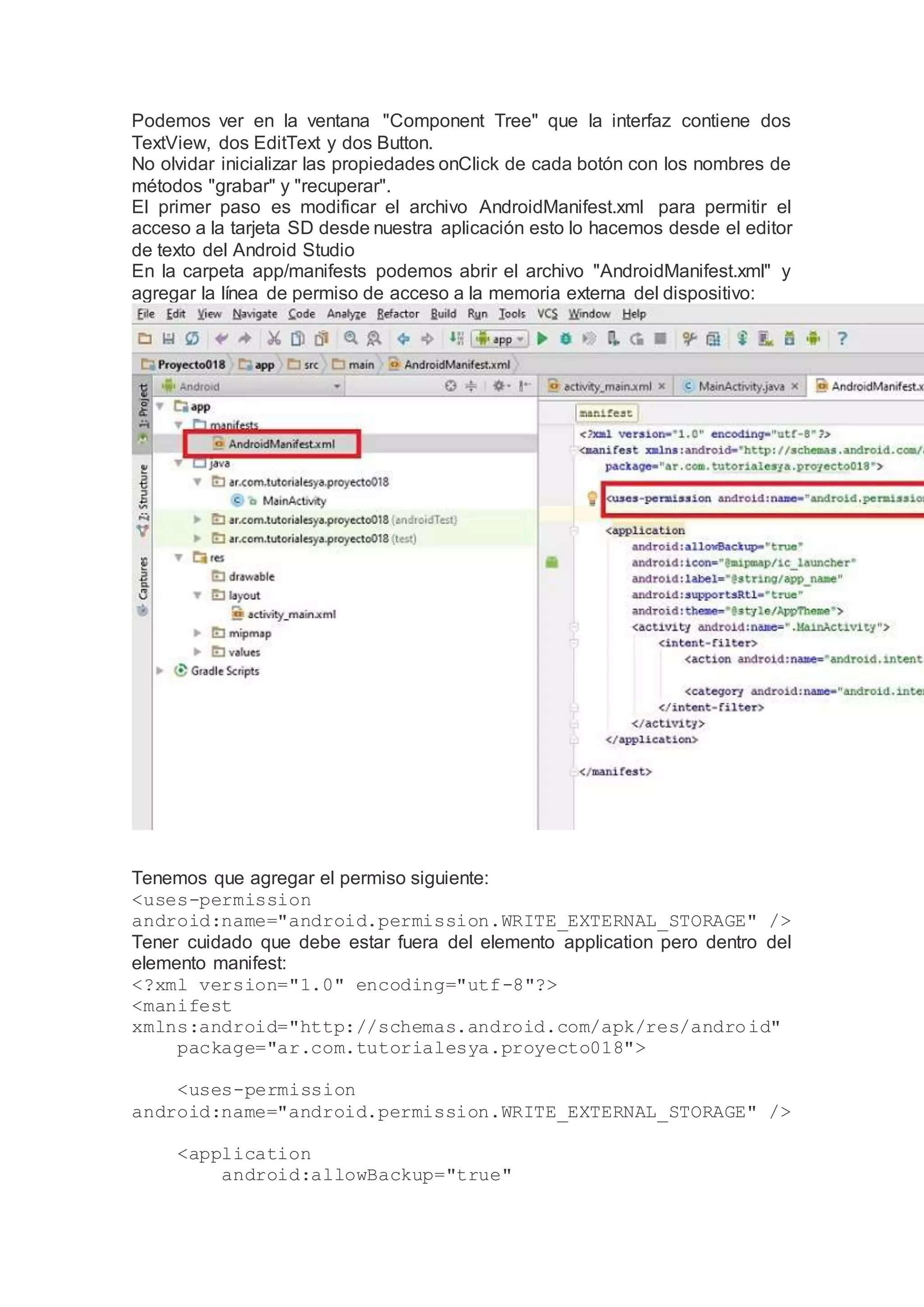Expand Gradle Scripts node
The width and height of the screenshot is (924, 1307).
[x=160, y=671]
